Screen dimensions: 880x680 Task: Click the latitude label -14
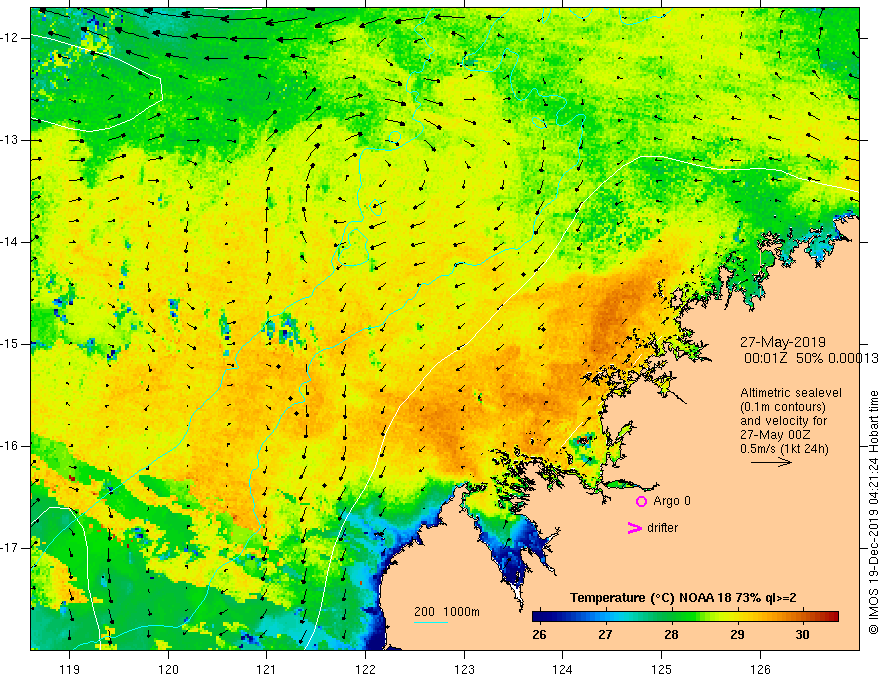[10, 242]
